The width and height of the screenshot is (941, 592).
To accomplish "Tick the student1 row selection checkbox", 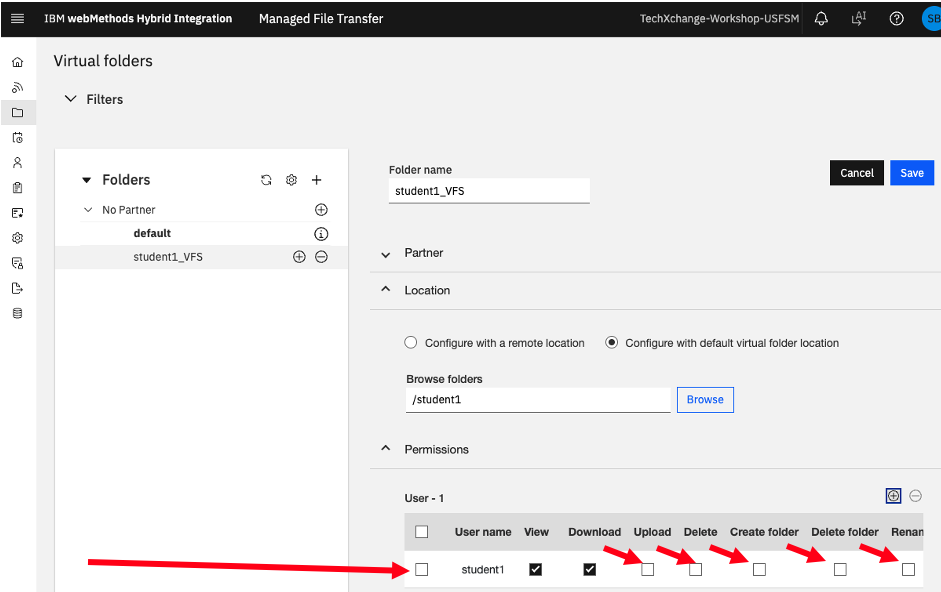I will point(422,569).
